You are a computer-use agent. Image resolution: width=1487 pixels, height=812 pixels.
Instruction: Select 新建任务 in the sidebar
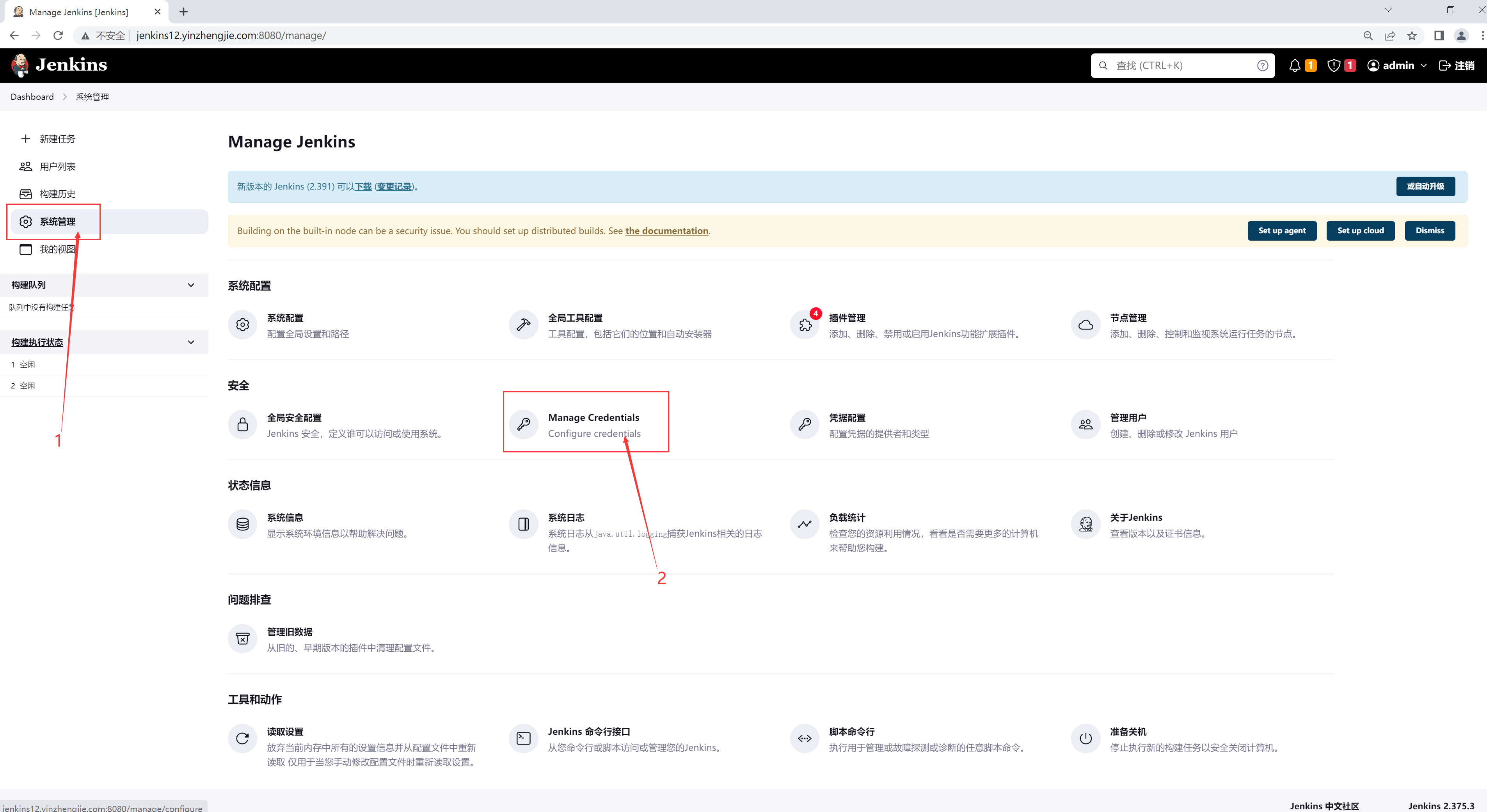[x=57, y=139]
